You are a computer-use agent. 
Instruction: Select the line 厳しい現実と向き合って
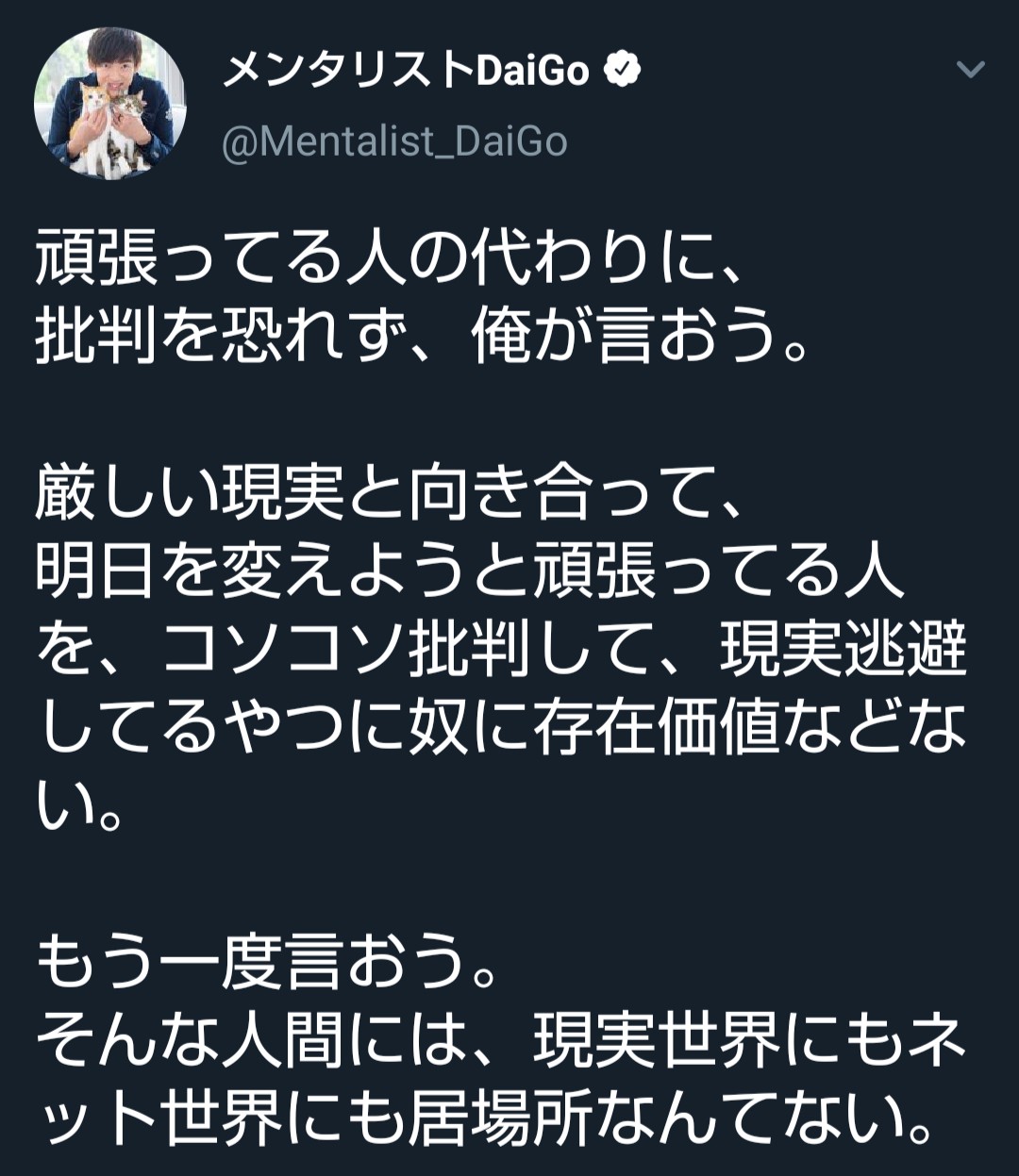(392, 493)
